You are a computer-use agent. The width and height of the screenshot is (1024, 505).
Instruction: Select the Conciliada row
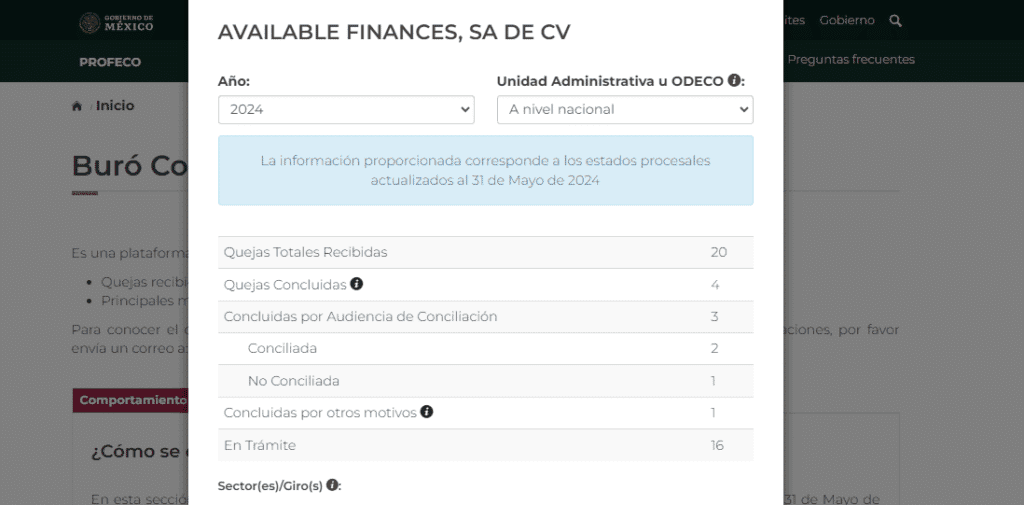click(x=485, y=348)
